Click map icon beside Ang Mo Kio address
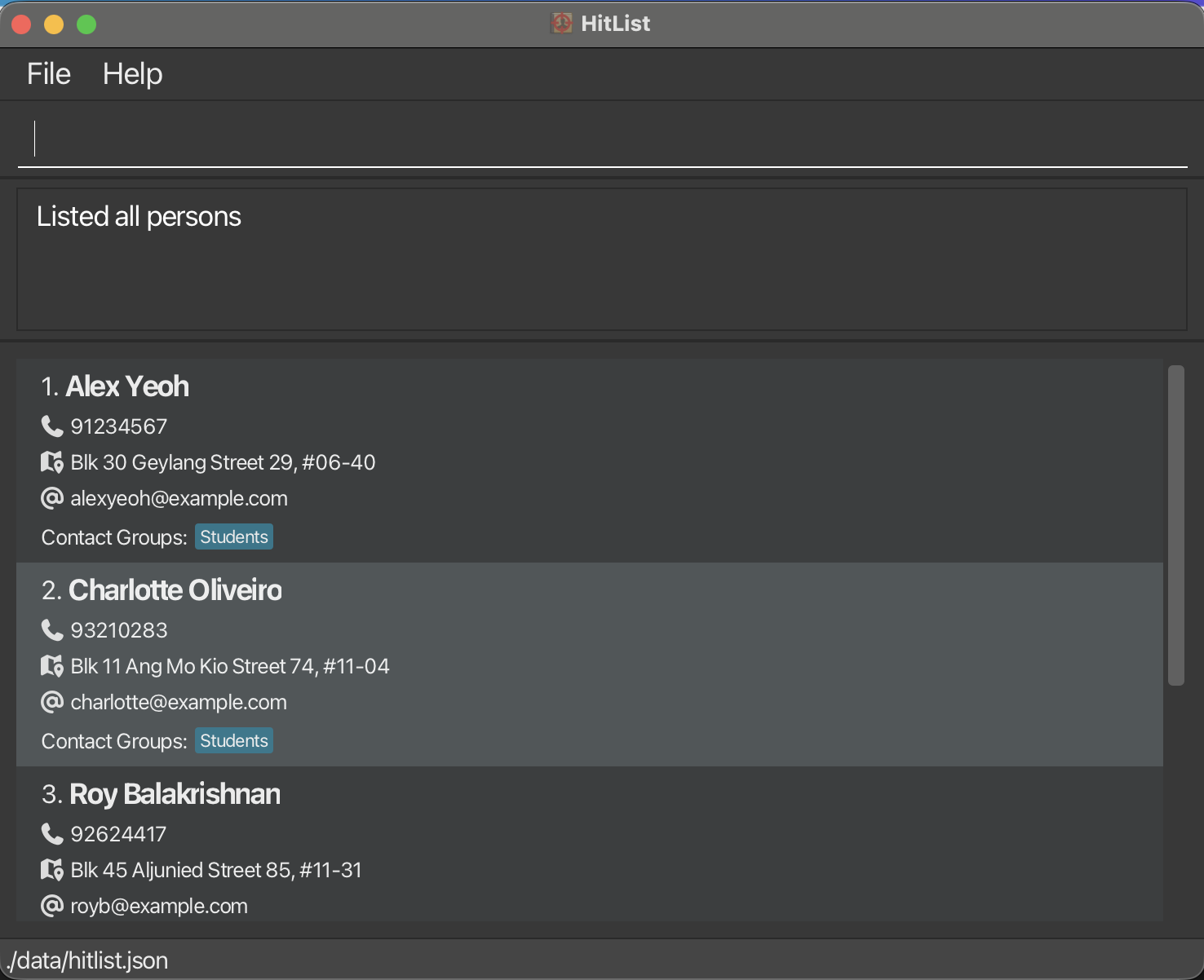The width and height of the screenshot is (1204, 980). coord(52,666)
